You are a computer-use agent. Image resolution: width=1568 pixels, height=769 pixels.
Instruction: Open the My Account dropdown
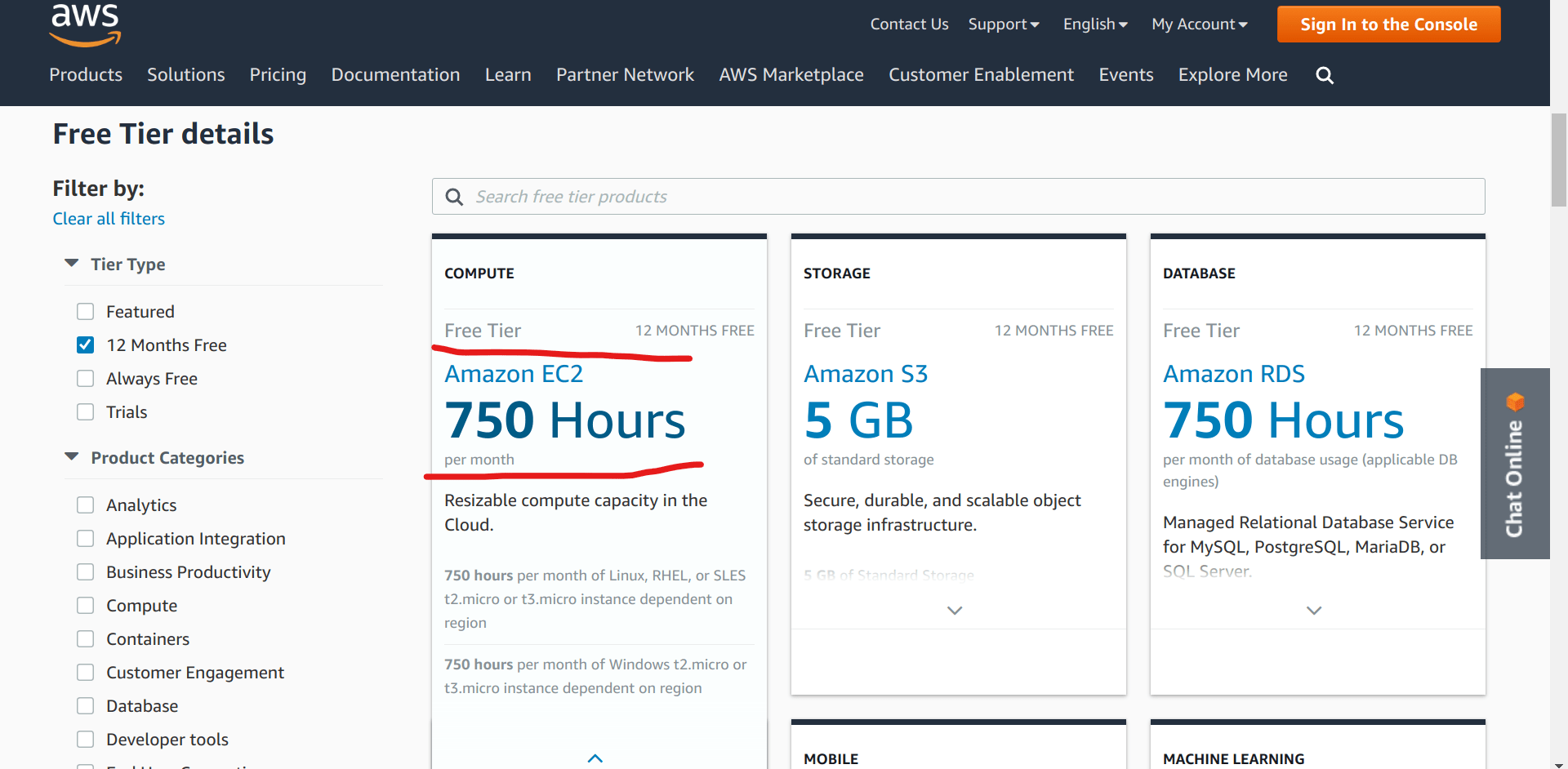tap(1199, 24)
